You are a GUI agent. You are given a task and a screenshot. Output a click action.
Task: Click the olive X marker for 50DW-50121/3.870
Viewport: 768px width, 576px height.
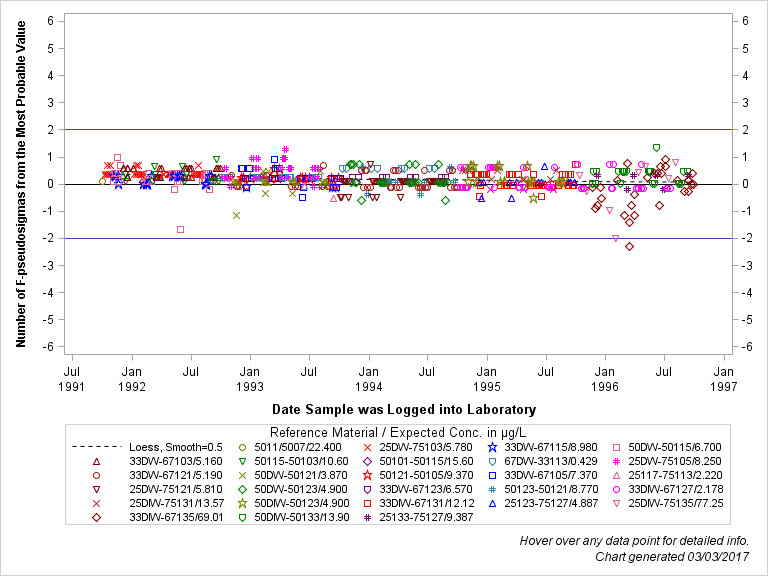point(242,476)
